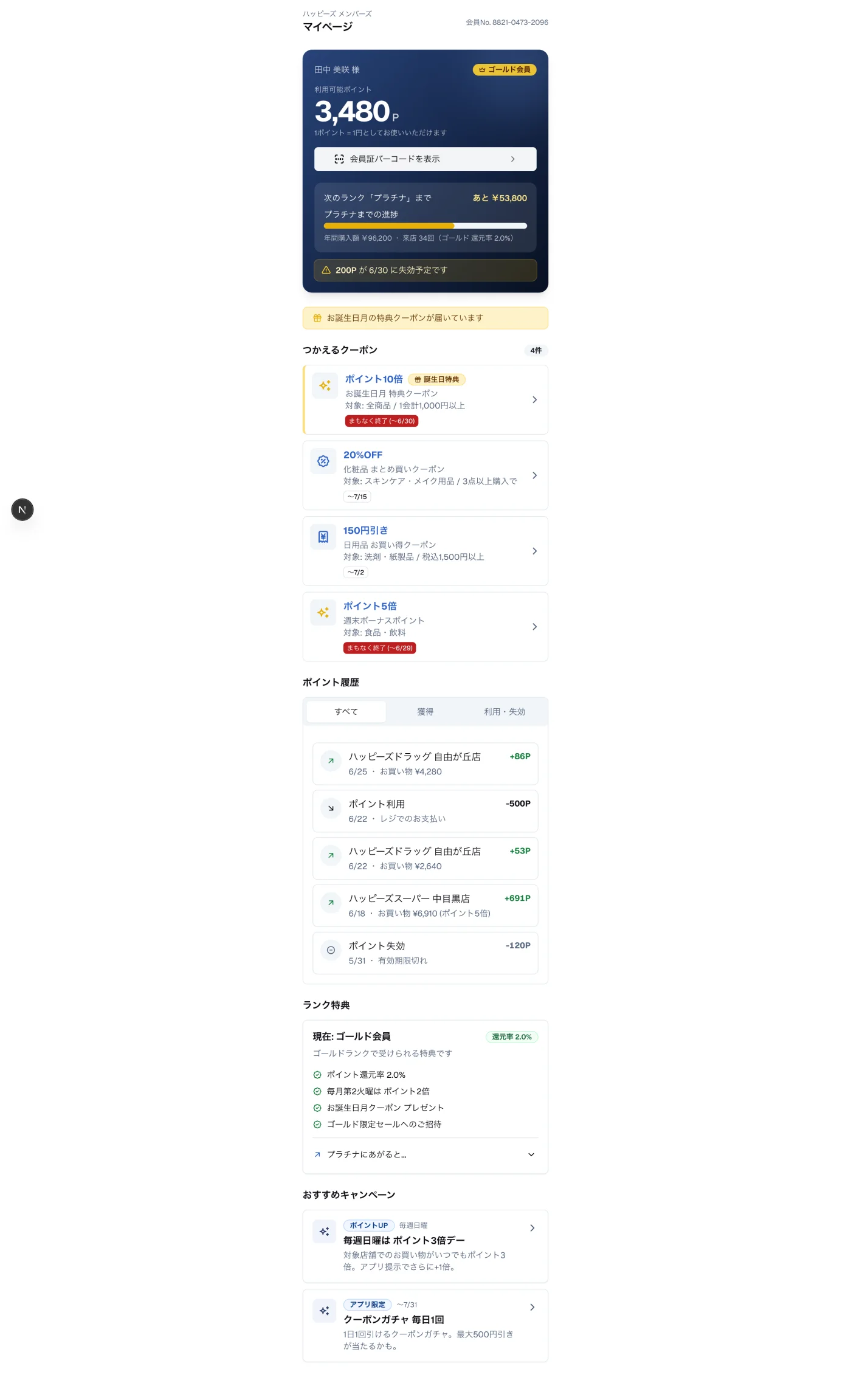Screen dimensions: 851x1400
Task: Open the 150円引き coupon title
Action: 365,531
